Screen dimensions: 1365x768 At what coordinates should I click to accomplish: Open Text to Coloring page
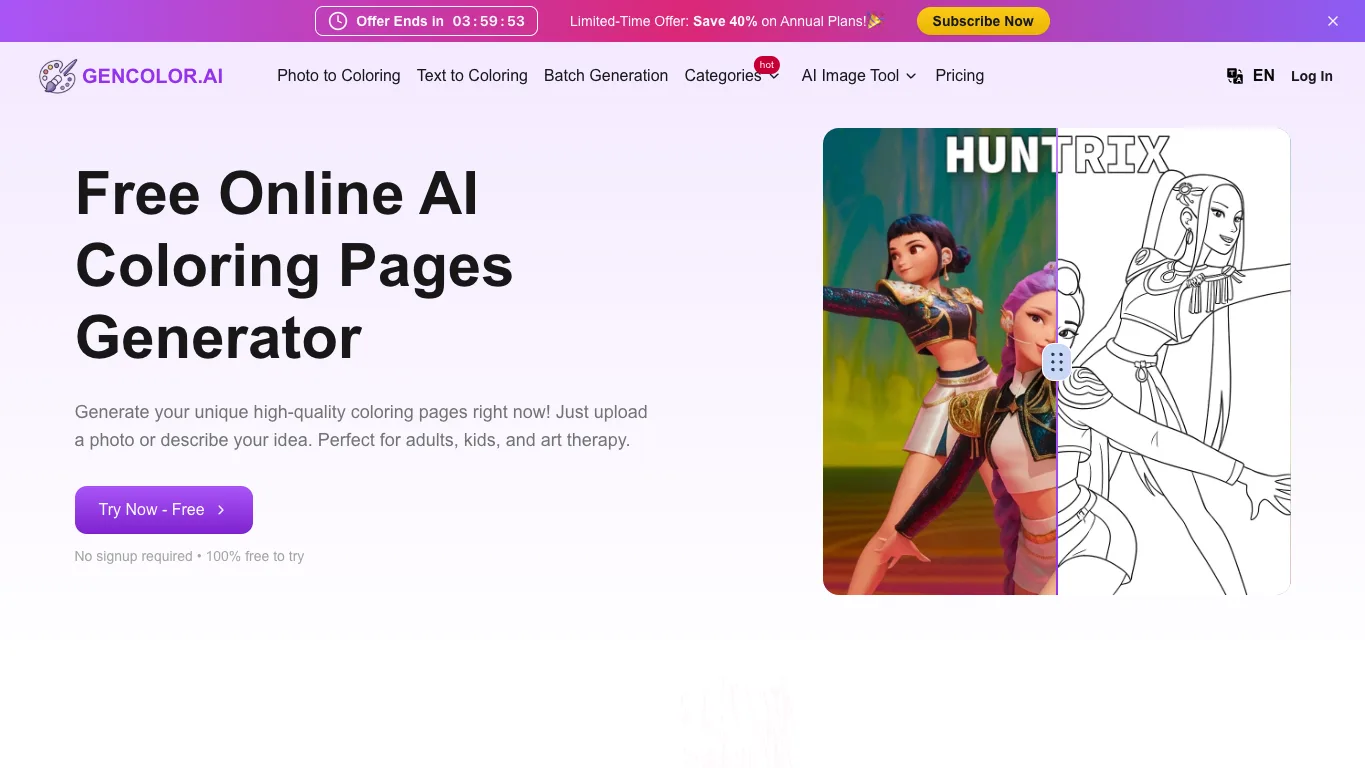tap(472, 76)
